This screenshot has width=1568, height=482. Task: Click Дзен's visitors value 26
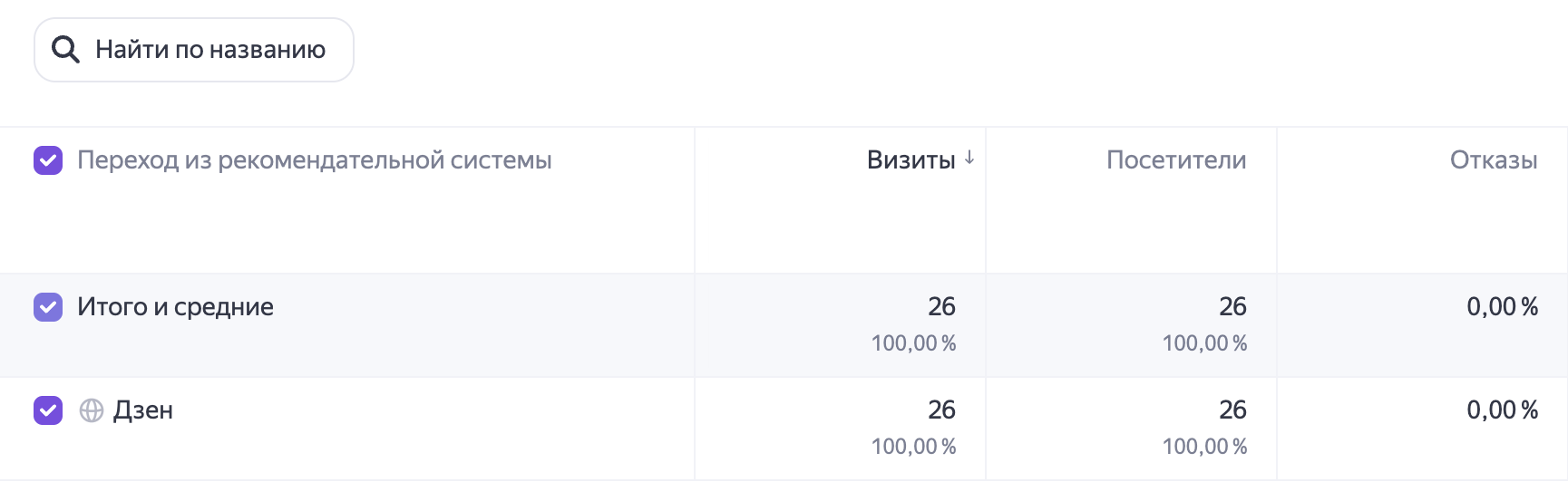pyautogui.click(x=1232, y=410)
